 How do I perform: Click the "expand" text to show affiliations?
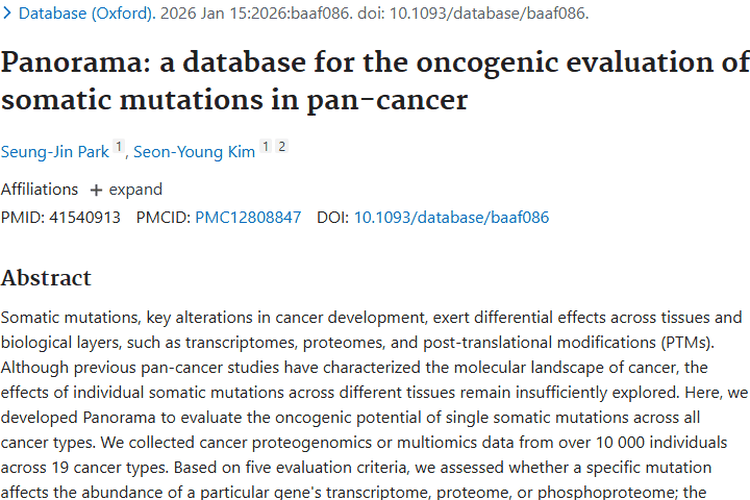pyautogui.click(x=136, y=190)
